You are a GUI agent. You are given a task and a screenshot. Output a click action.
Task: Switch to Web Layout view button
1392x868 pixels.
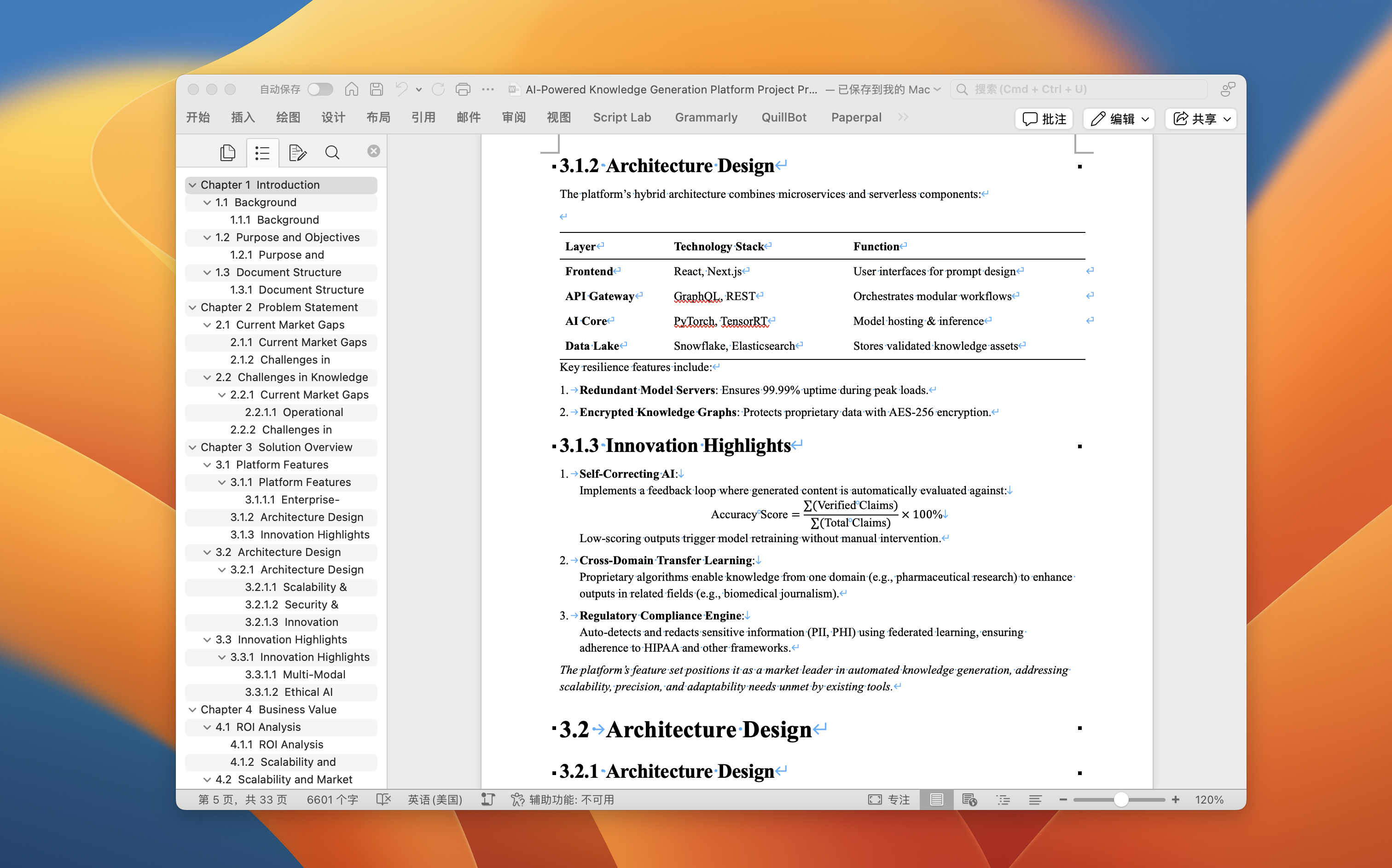(969, 800)
